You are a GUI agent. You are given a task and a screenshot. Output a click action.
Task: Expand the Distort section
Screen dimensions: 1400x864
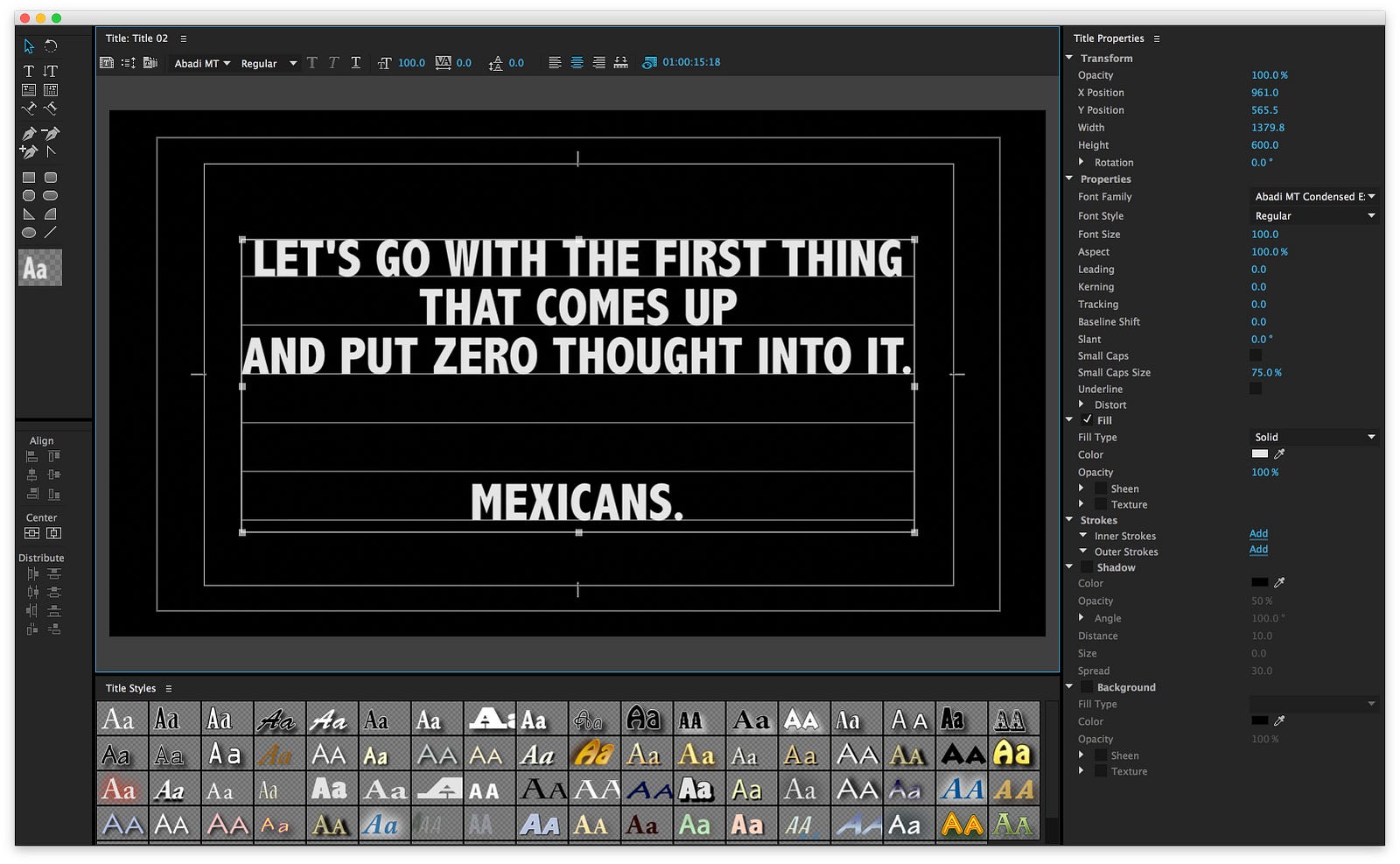click(1081, 404)
